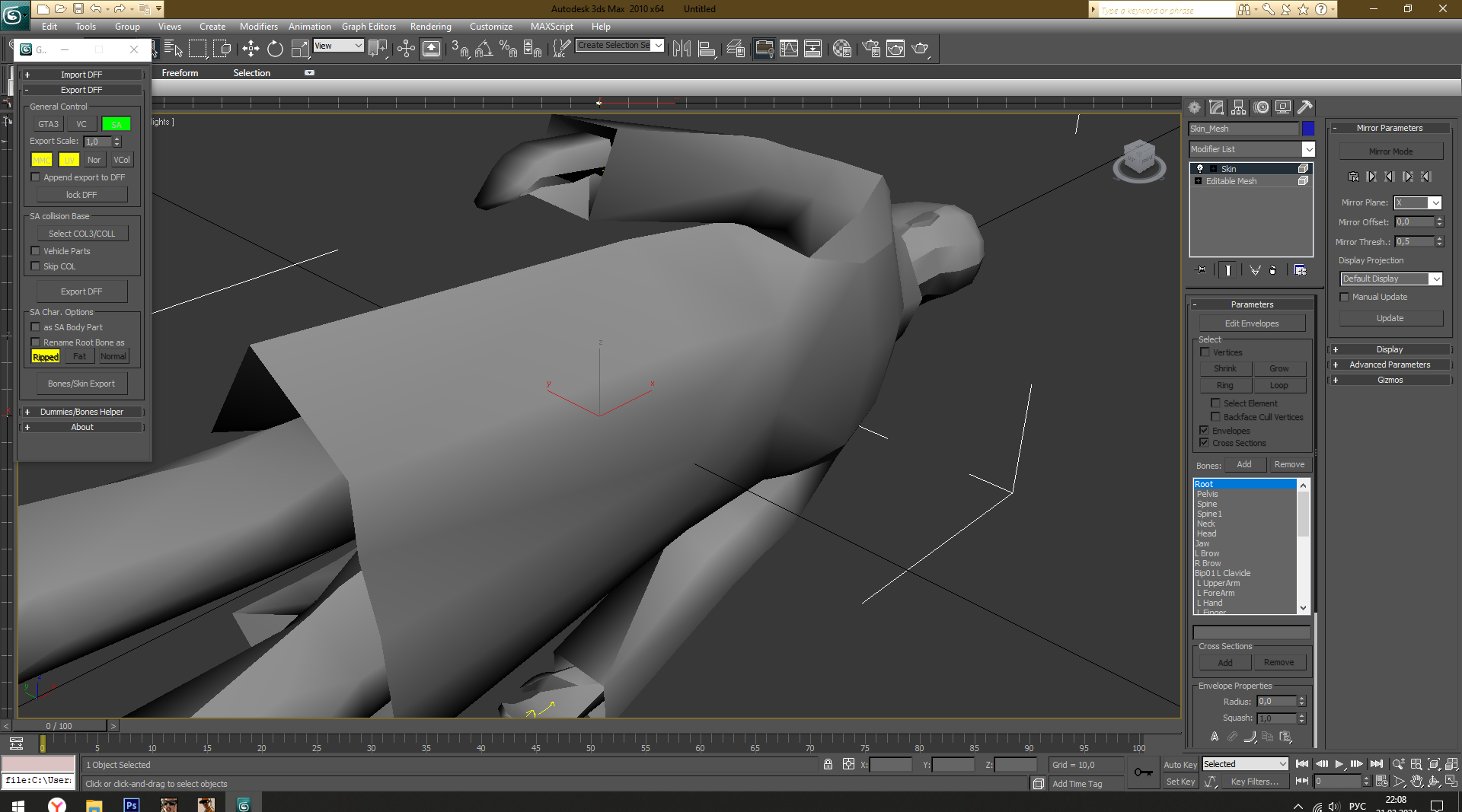Screen dimensions: 1462x812
Task: Toggle the Selection Lock icon
Action: (x=828, y=765)
